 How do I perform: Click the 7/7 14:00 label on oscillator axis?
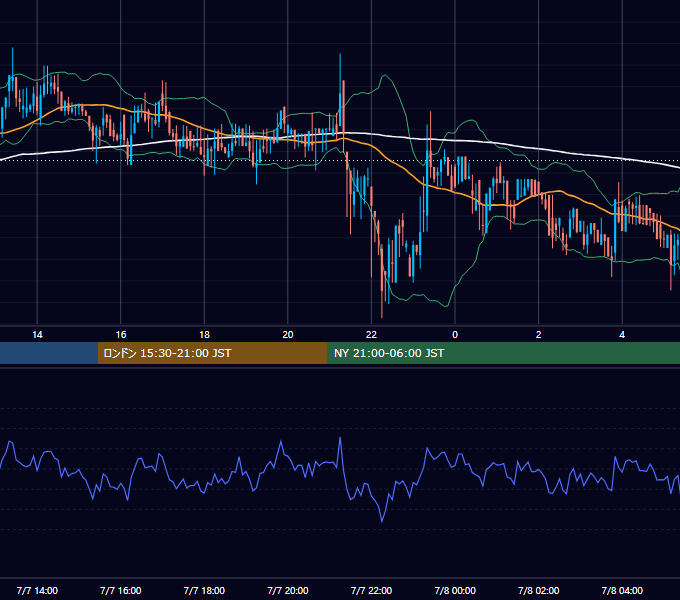pyautogui.click(x=37, y=590)
